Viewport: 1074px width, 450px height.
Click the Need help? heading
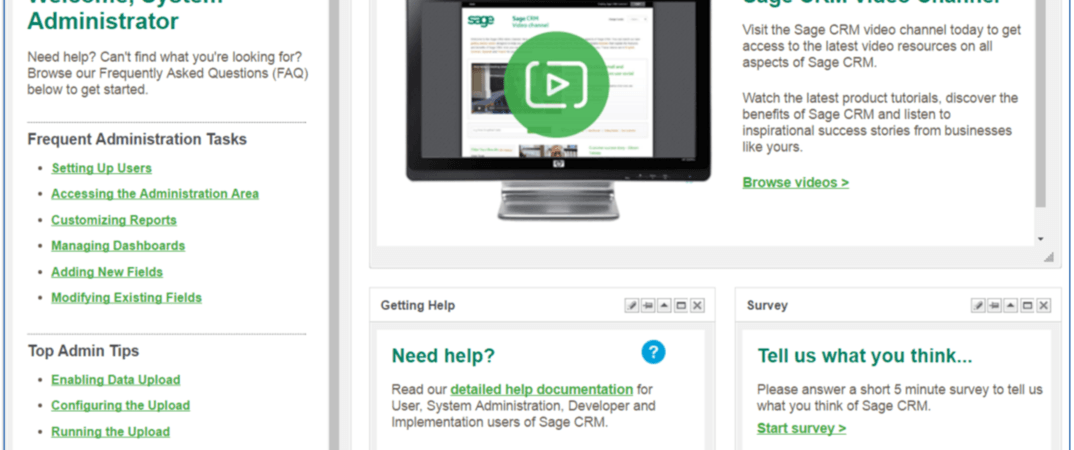[443, 356]
